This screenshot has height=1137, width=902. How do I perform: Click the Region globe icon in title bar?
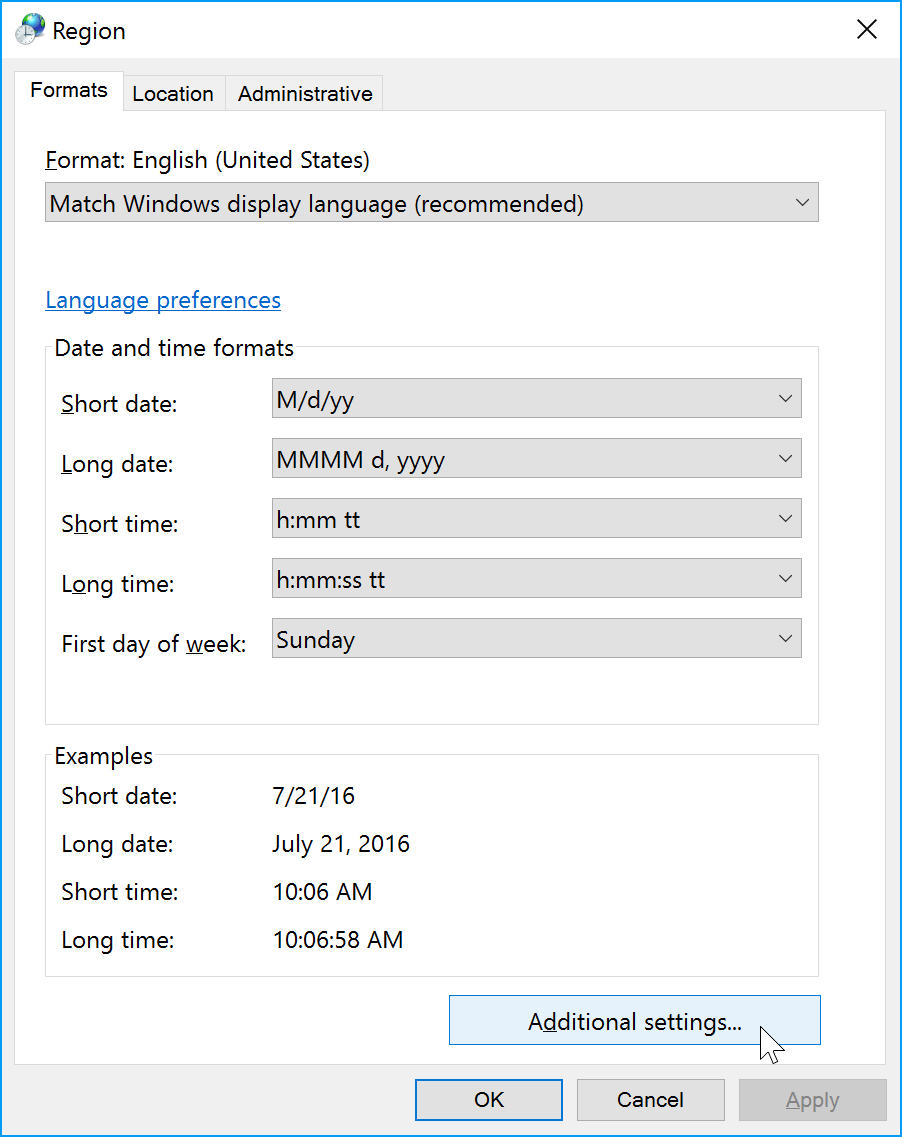(x=29, y=29)
